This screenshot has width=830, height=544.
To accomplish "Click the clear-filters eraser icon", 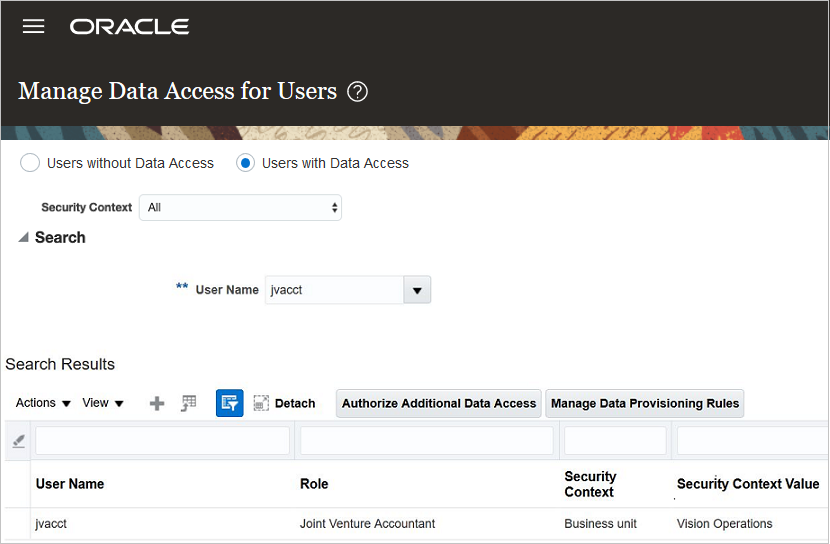I will click(18, 441).
